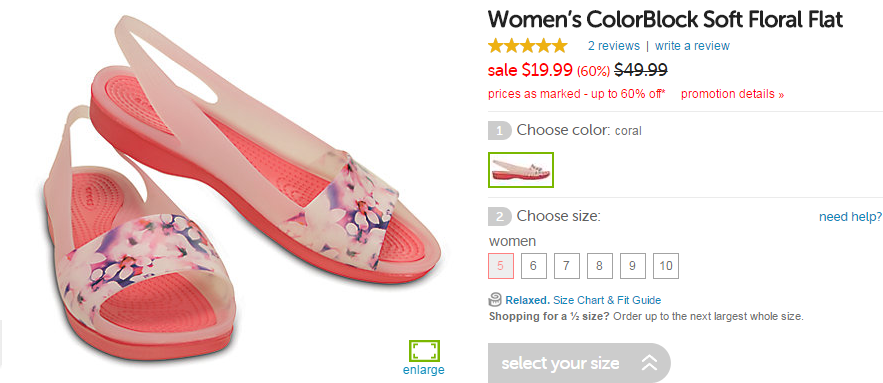
Task: Click the green enlarge image icon
Action: coord(424,351)
